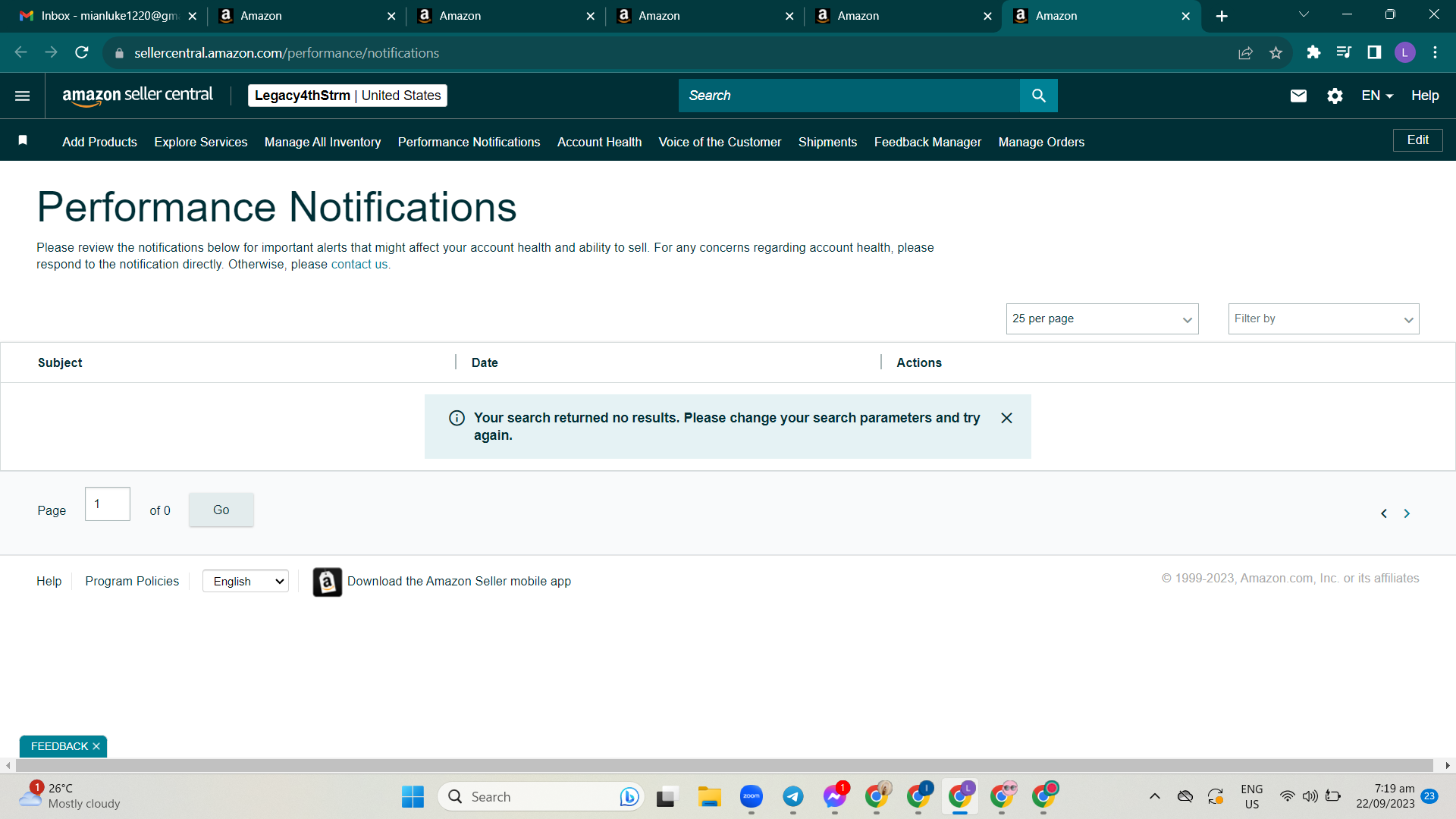Open the messages mail icon
The image size is (1456, 819).
click(1298, 96)
